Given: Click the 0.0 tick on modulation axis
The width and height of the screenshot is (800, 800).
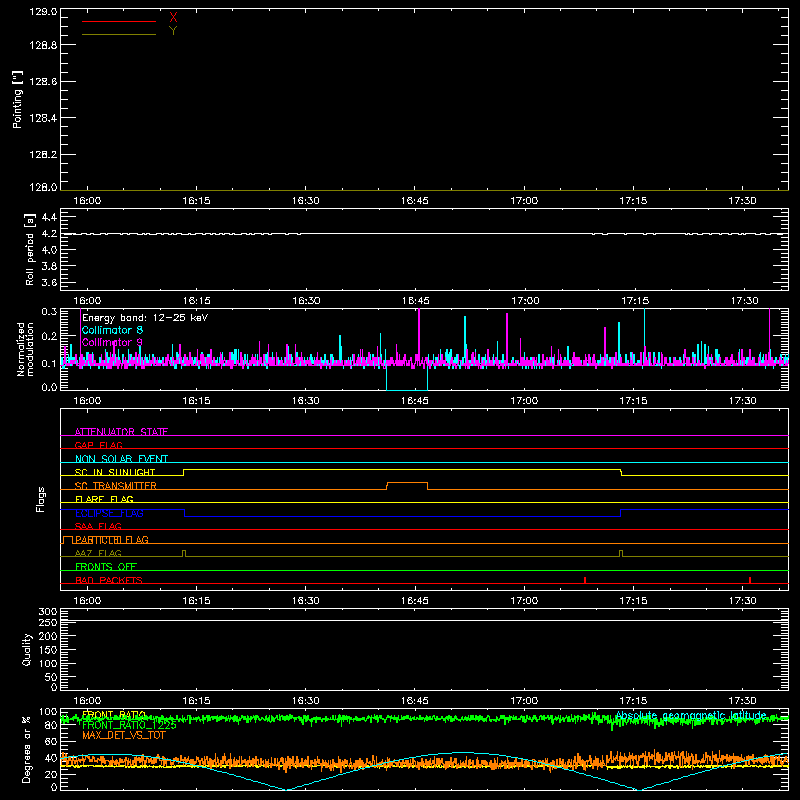Looking at the screenshot, I should (x=49, y=387).
